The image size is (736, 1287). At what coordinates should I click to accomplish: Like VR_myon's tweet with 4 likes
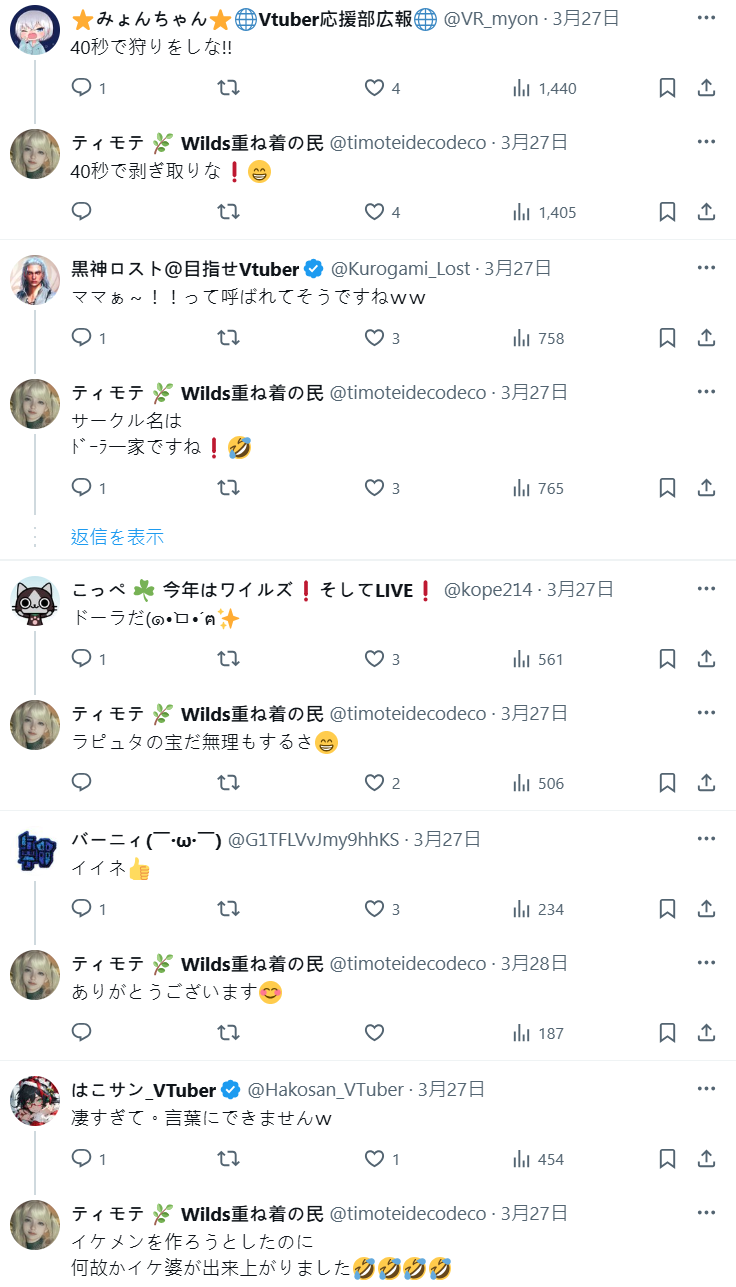pos(382,88)
